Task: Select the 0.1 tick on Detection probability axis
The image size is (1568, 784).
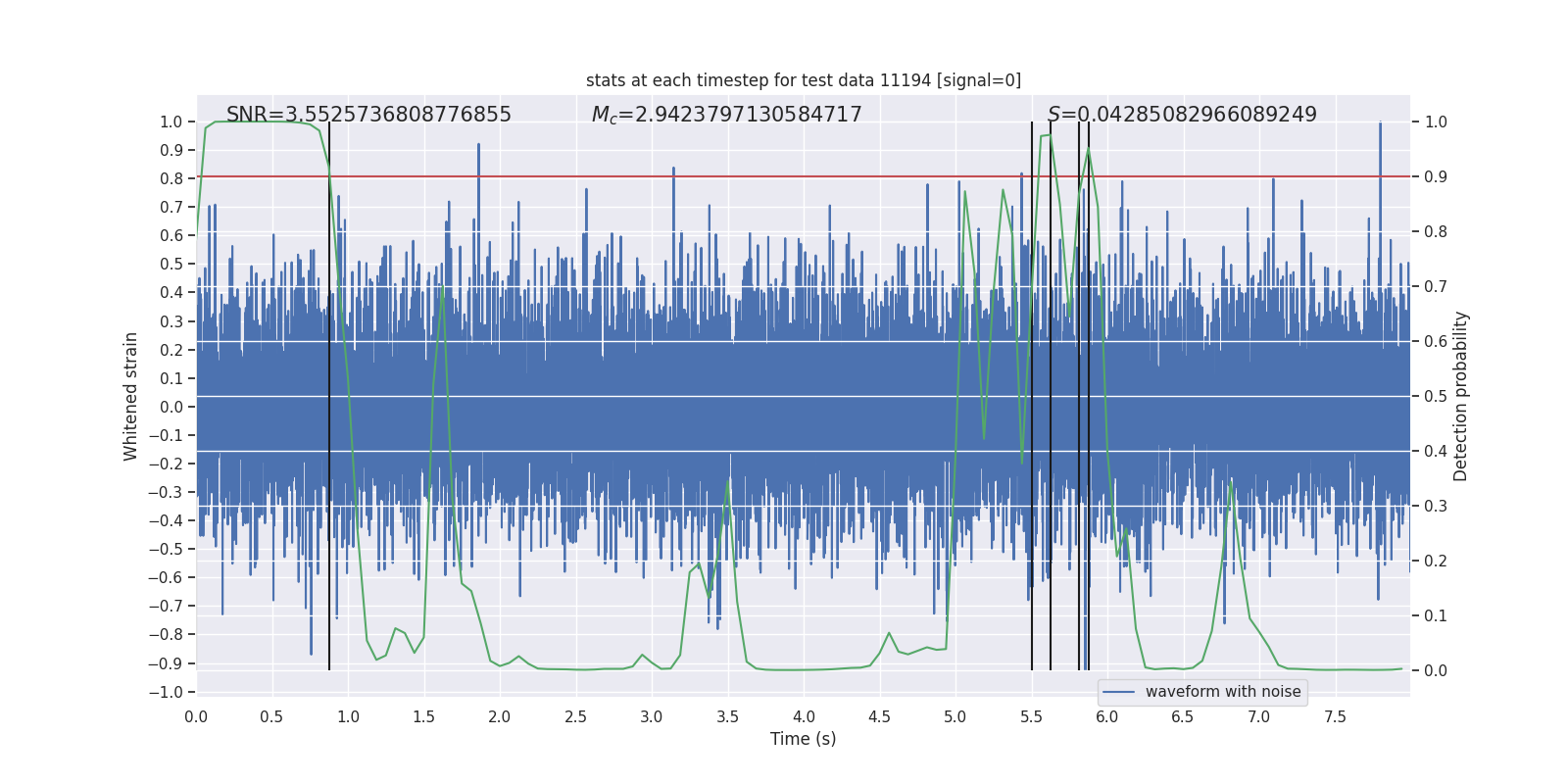Action: [x=1436, y=615]
